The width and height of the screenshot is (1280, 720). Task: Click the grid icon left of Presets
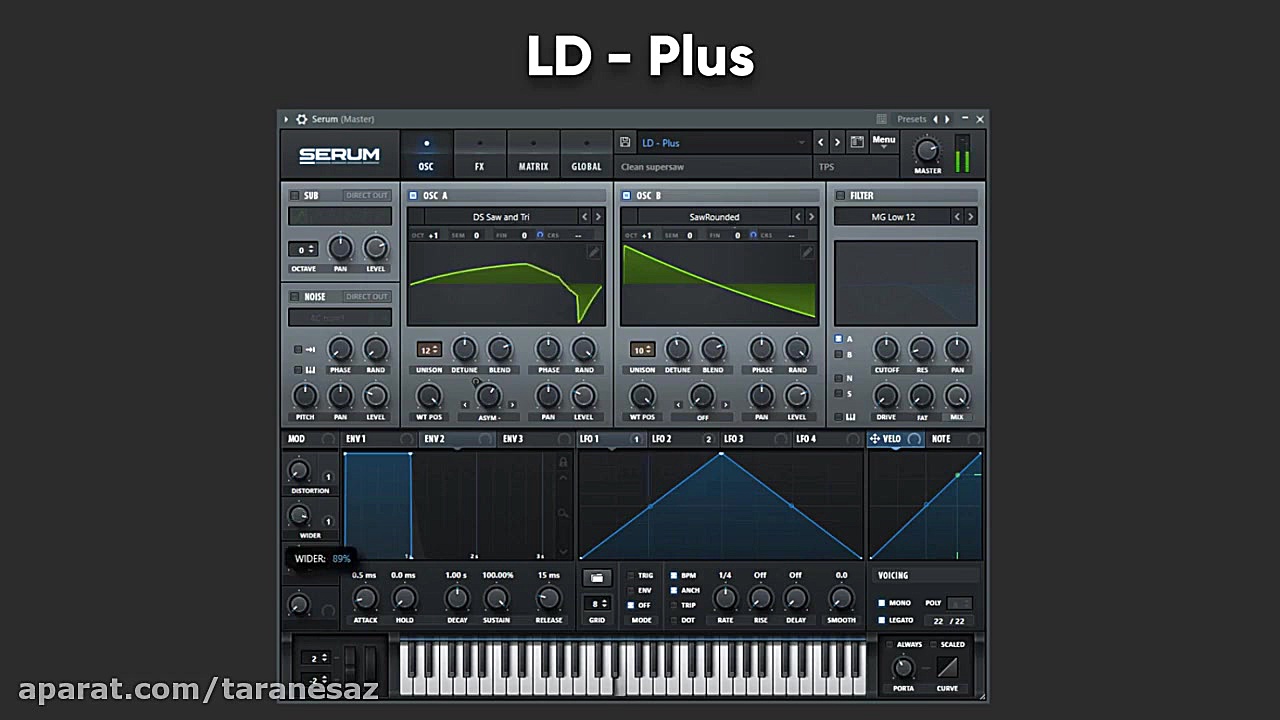coord(881,119)
